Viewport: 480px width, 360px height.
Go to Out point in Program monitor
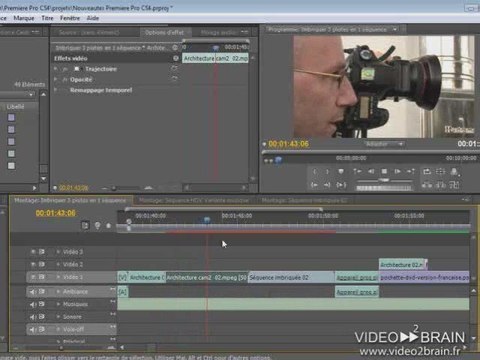(x=327, y=185)
